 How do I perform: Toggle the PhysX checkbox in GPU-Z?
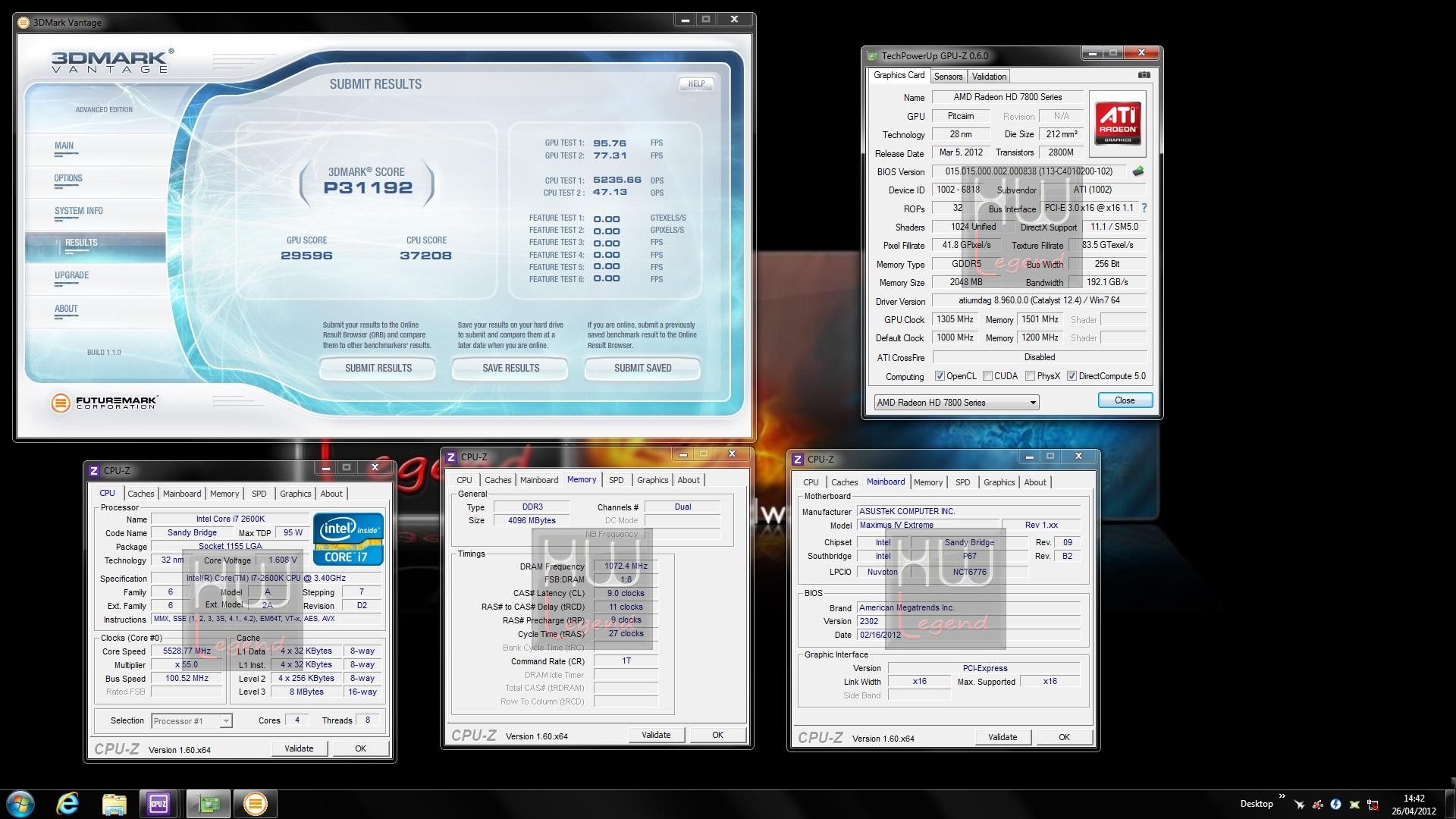[1030, 376]
